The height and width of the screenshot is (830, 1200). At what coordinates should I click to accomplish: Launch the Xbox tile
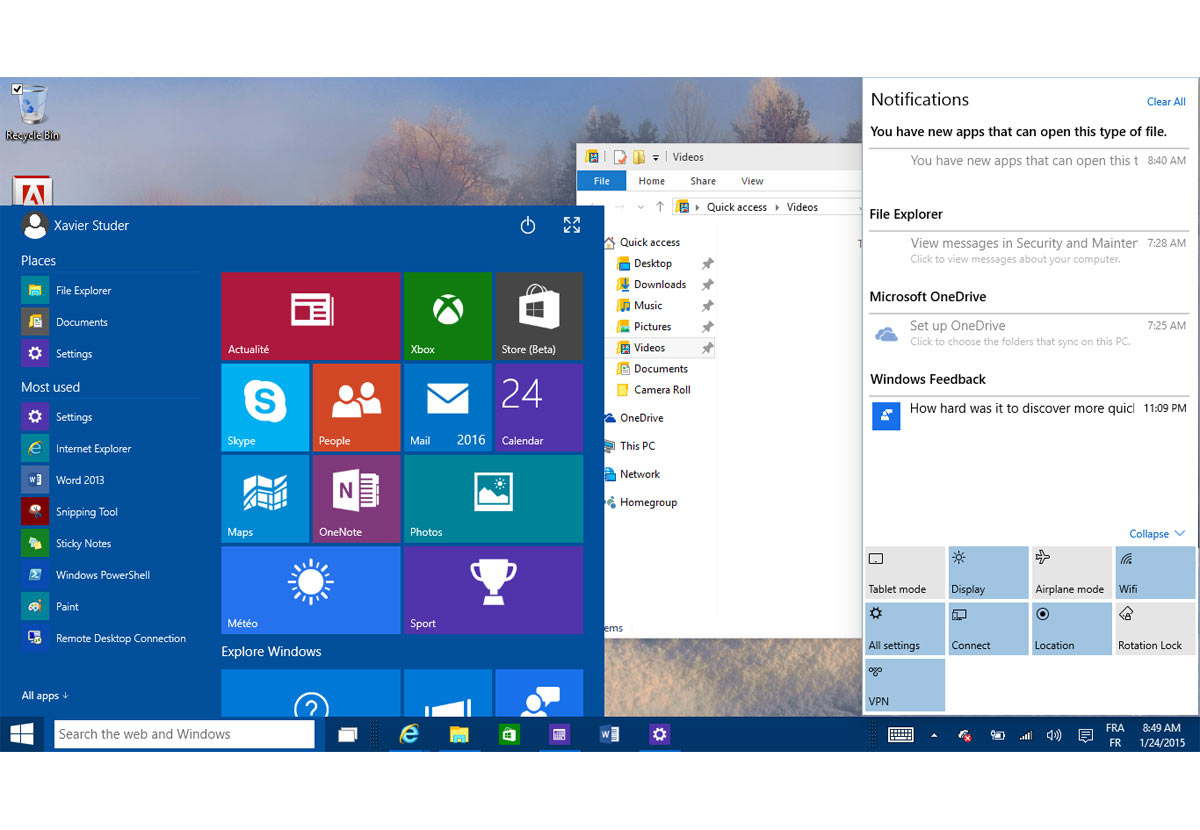[447, 316]
